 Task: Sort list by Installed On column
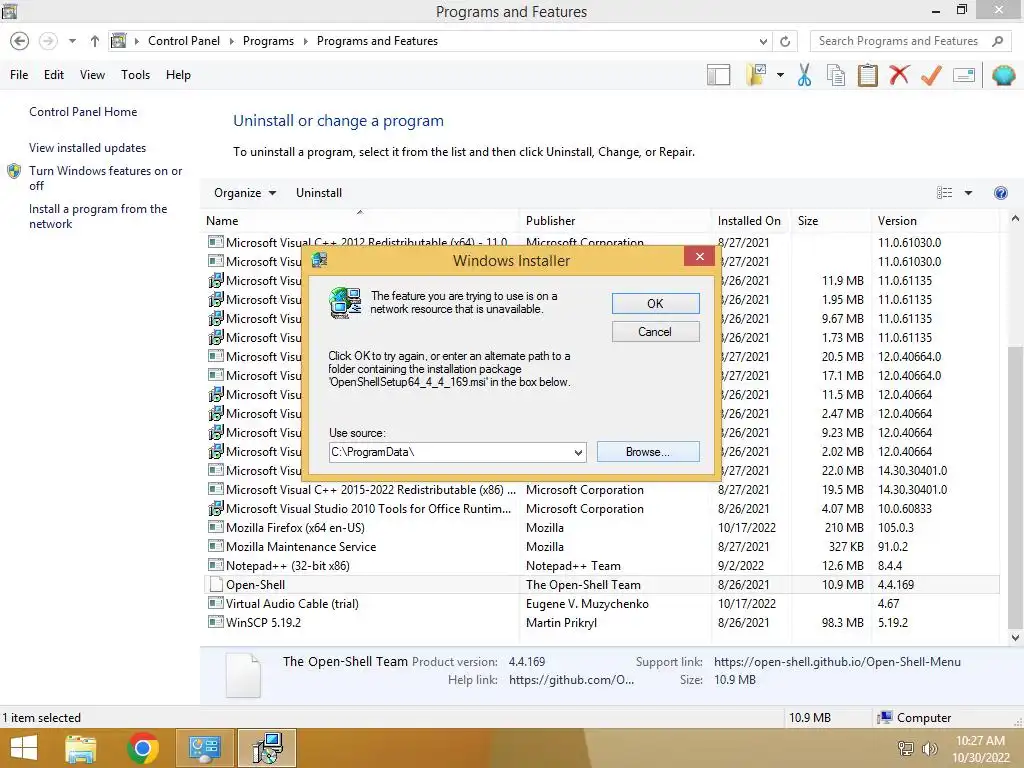pos(749,221)
